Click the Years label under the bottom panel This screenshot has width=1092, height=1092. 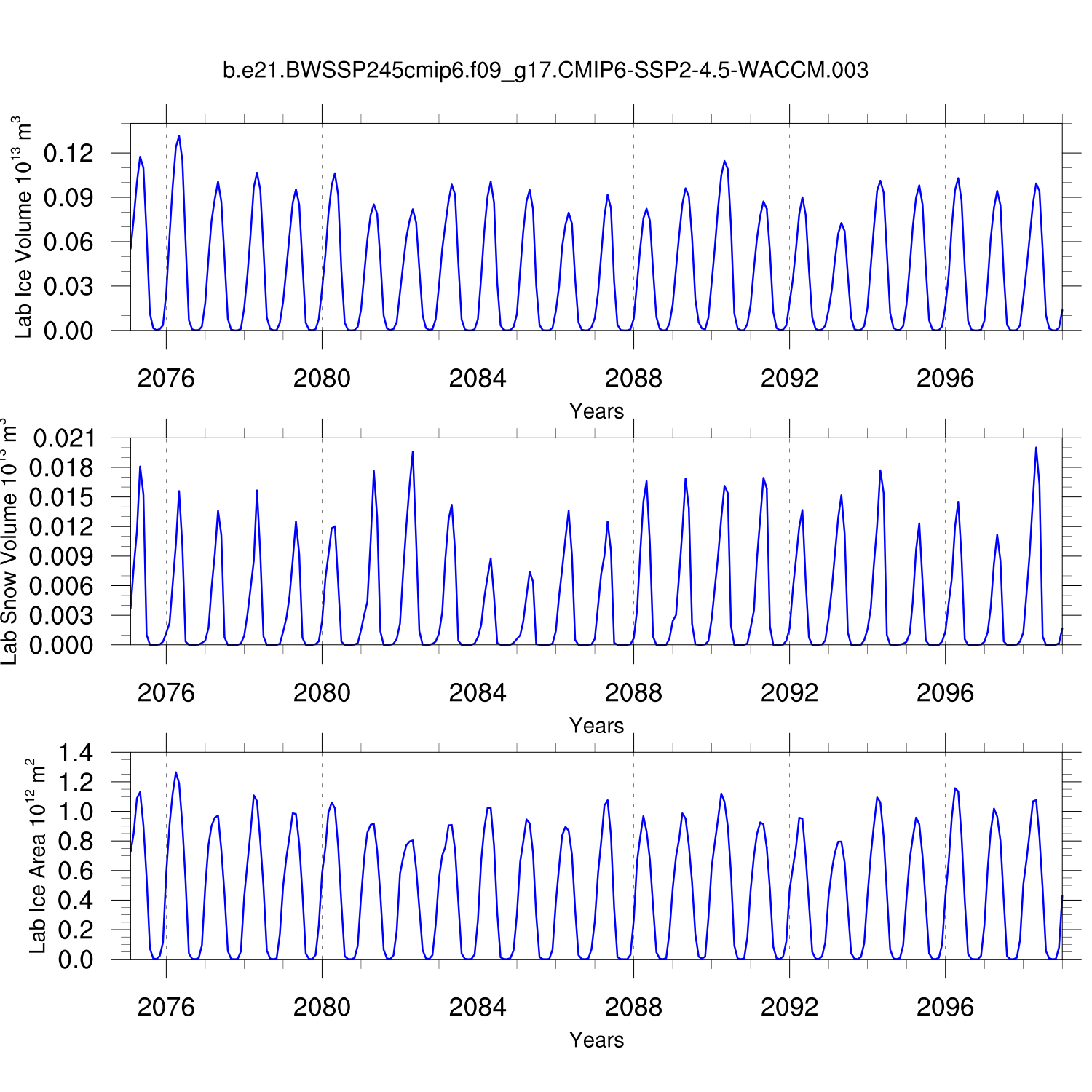tap(596, 1040)
